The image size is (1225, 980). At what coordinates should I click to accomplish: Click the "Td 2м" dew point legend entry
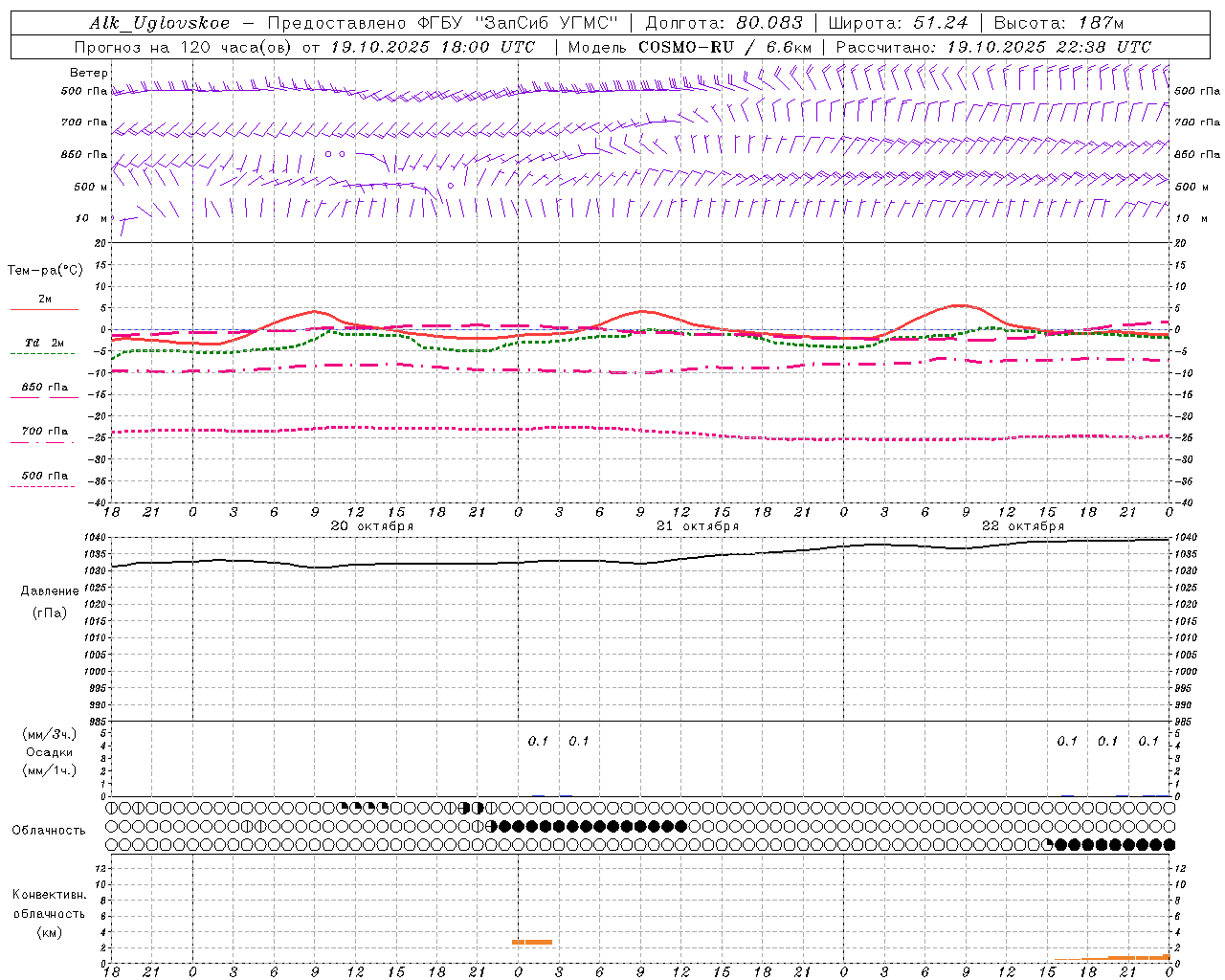(x=45, y=343)
